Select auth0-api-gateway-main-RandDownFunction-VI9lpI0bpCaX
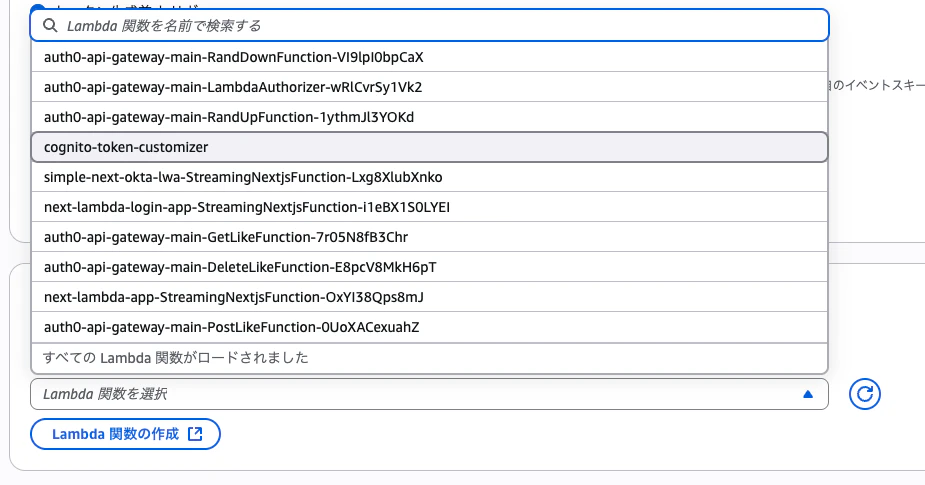The width and height of the screenshot is (925, 485). 429,57
